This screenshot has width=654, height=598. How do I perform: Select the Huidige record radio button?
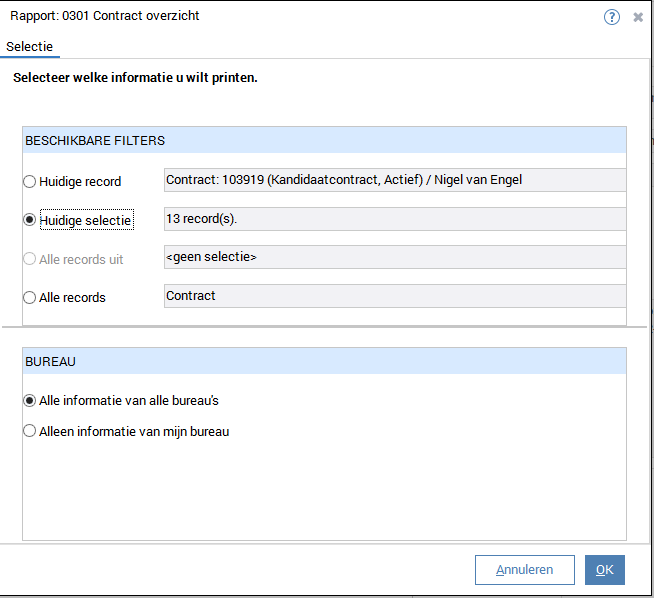pyautogui.click(x=30, y=182)
